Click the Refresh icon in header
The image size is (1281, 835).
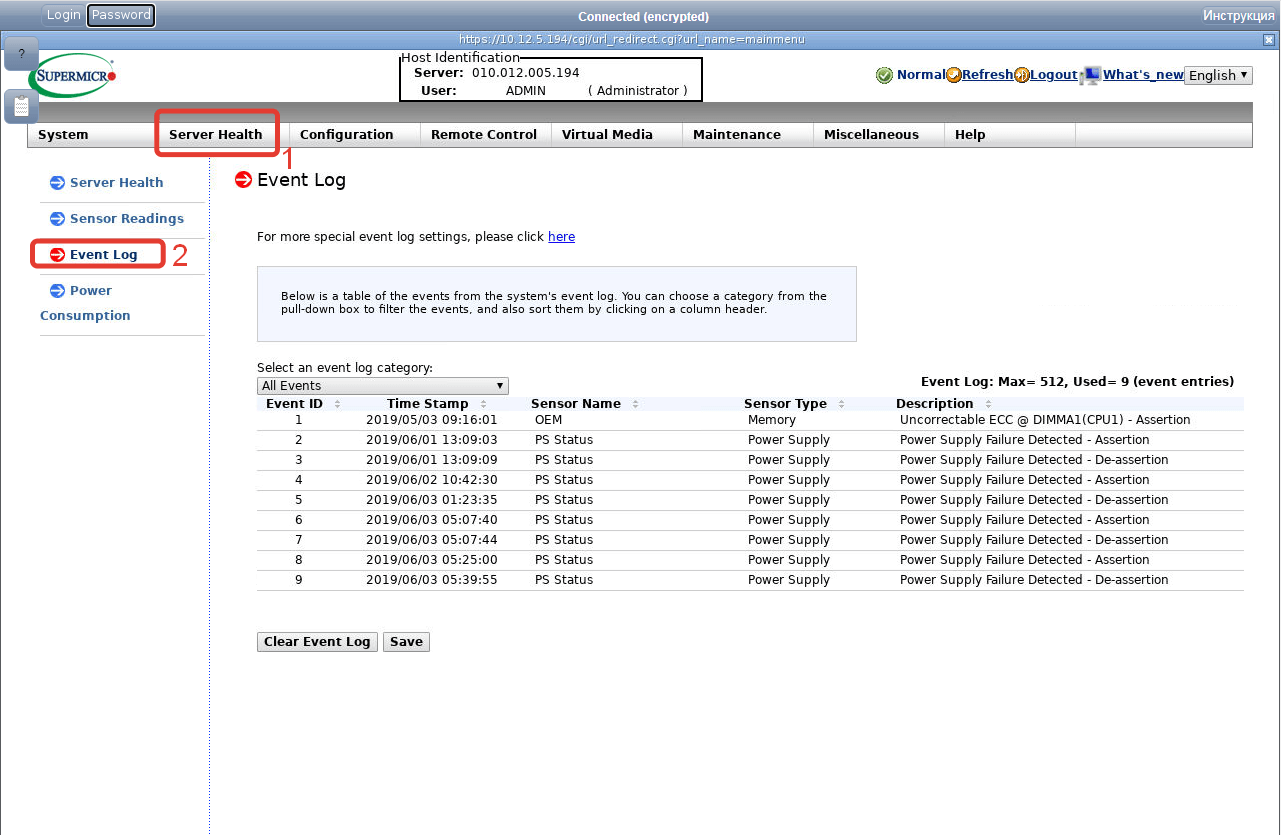click(x=953, y=75)
